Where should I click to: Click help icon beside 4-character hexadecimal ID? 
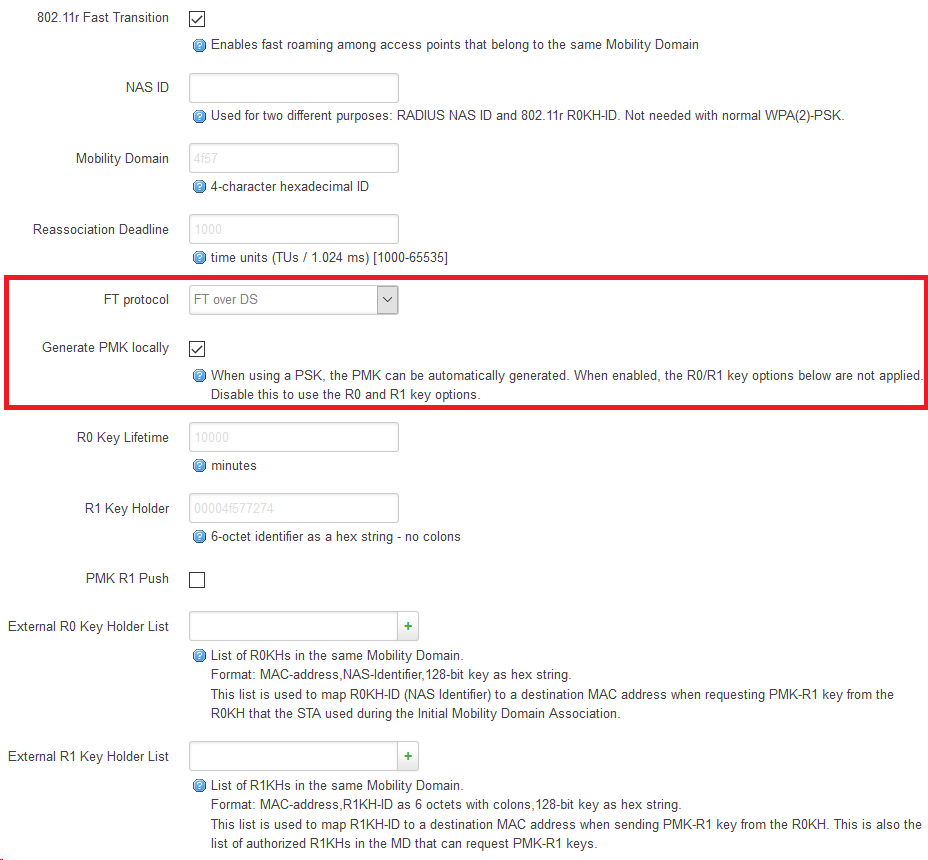point(199,187)
